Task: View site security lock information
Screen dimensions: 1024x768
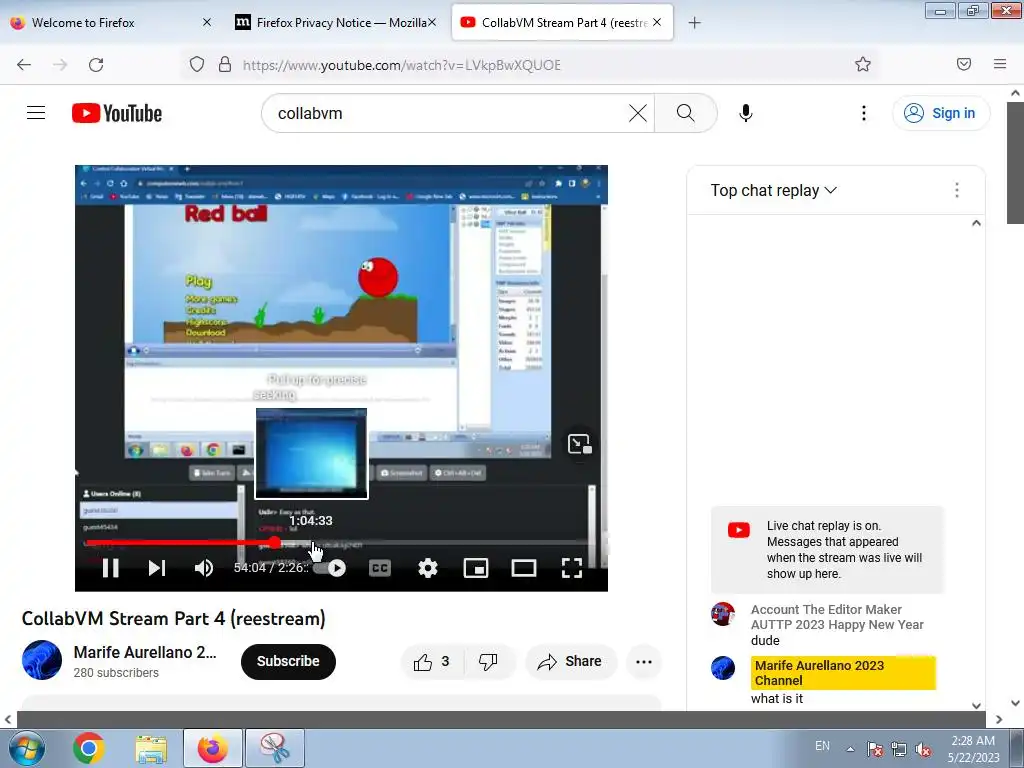Action: (225, 64)
